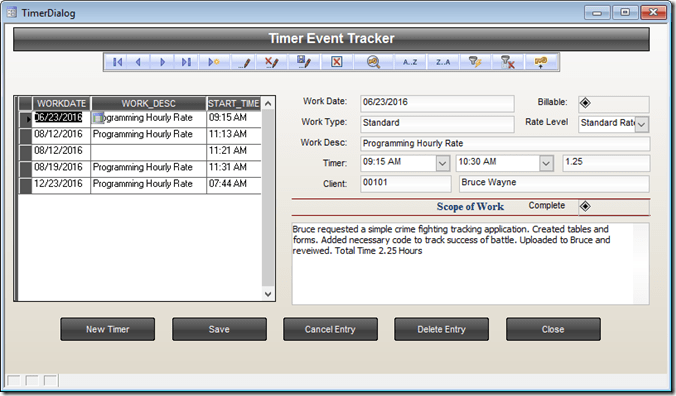Open the Timer end time 10:30 AM dropdown
The height and width of the screenshot is (396, 676).
coord(546,163)
